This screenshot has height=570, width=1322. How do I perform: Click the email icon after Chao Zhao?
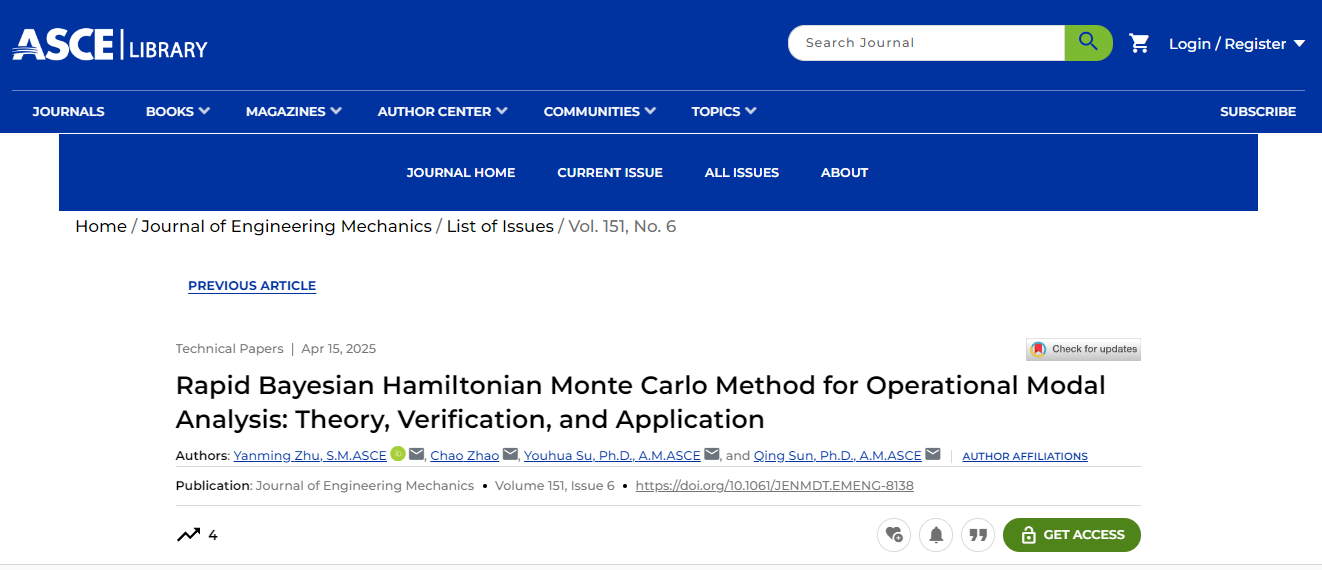510,454
